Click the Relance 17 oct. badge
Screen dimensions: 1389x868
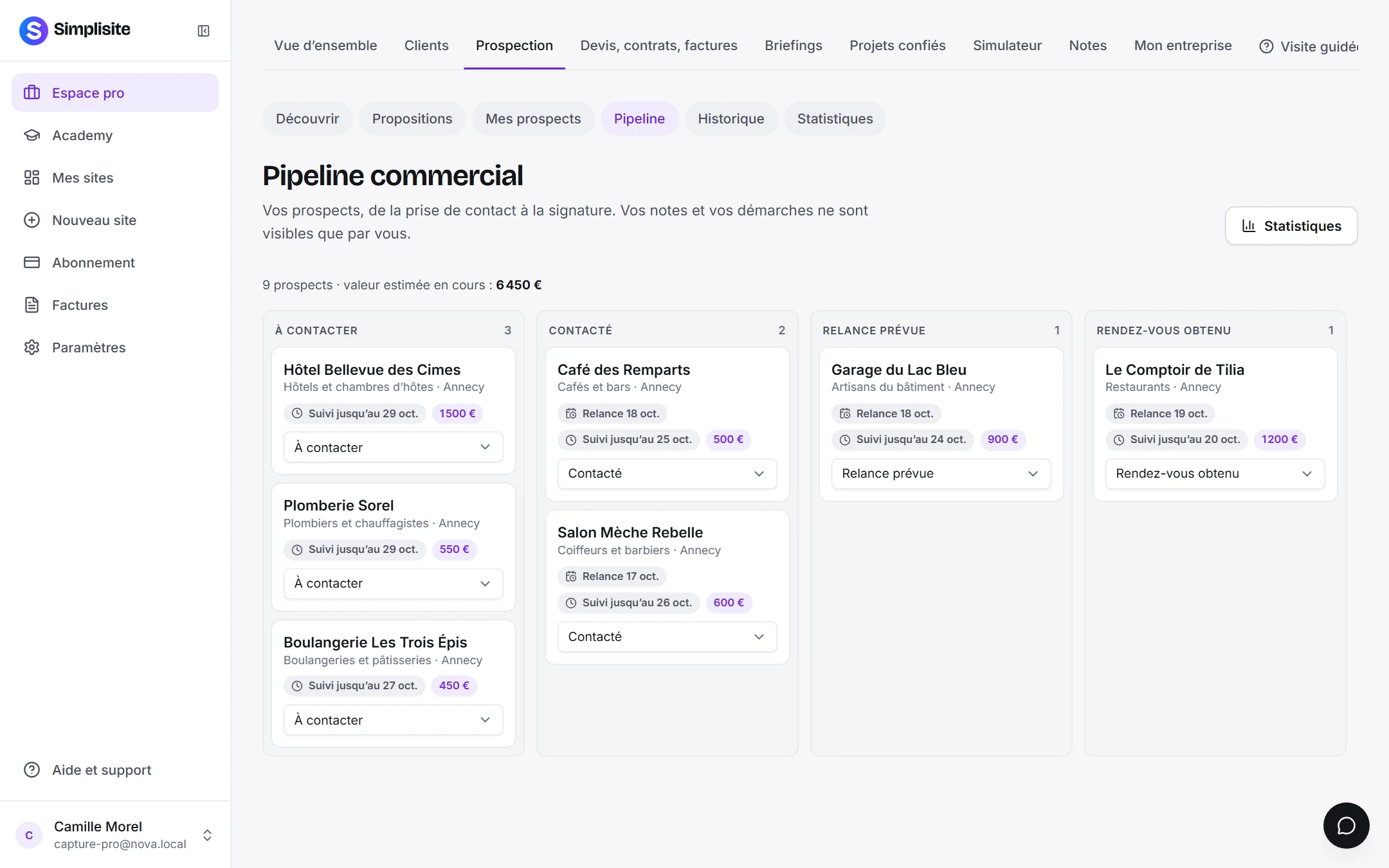click(612, 576)
